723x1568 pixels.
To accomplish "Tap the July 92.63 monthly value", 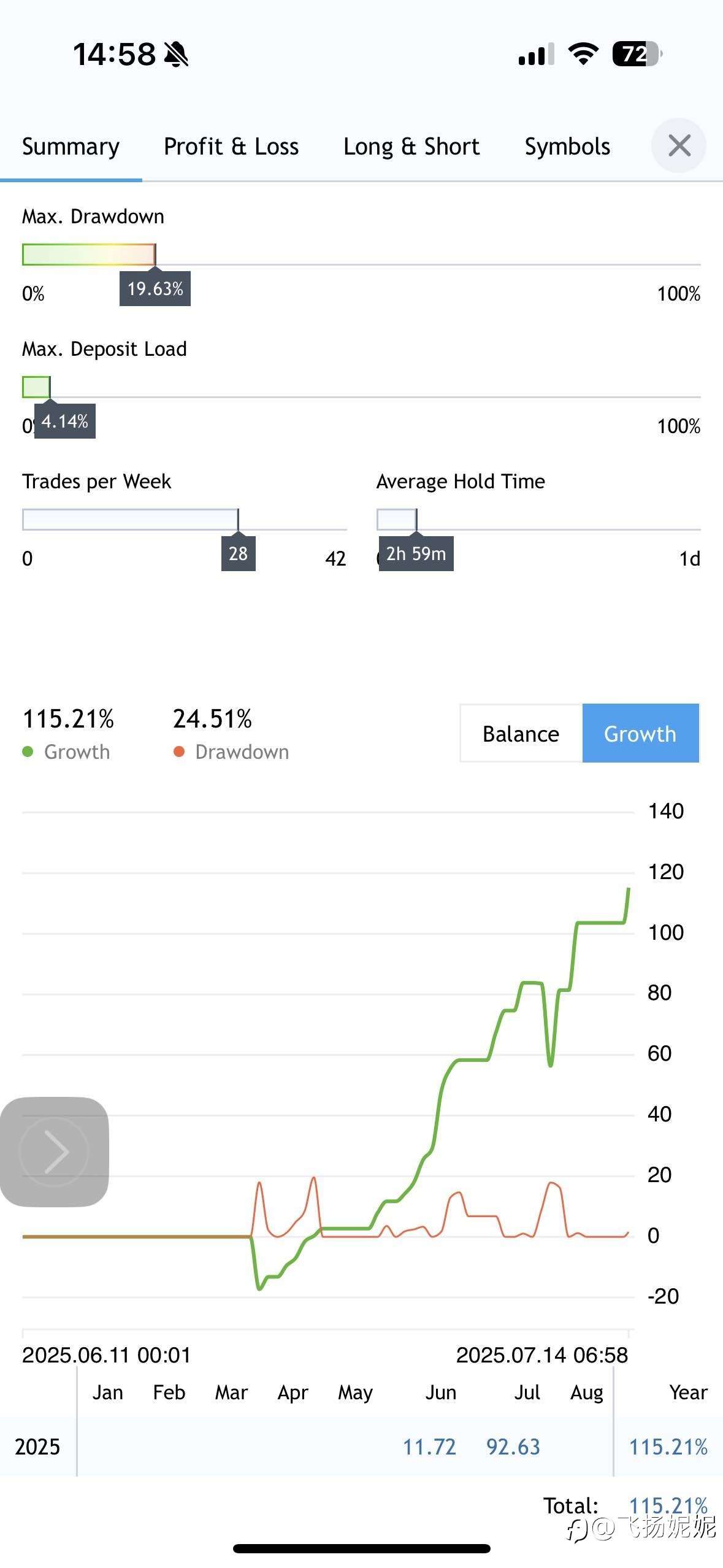I will click(x=513, y=1447).
